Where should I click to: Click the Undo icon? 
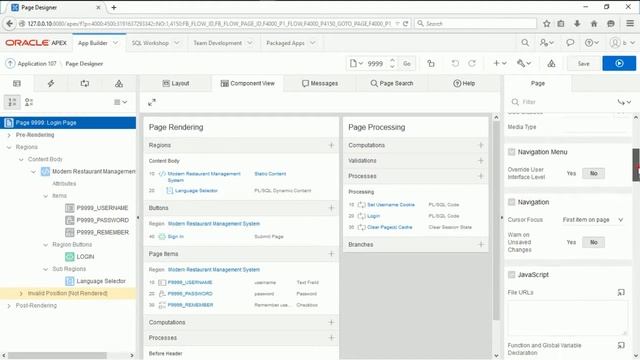455,63
